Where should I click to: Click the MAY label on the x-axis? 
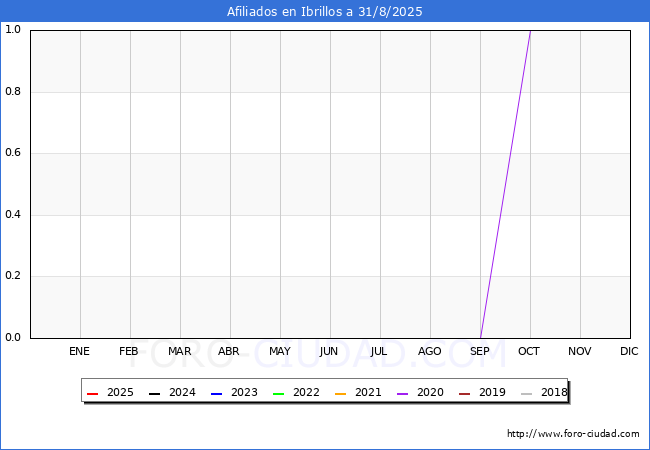[x=280, y=352]
